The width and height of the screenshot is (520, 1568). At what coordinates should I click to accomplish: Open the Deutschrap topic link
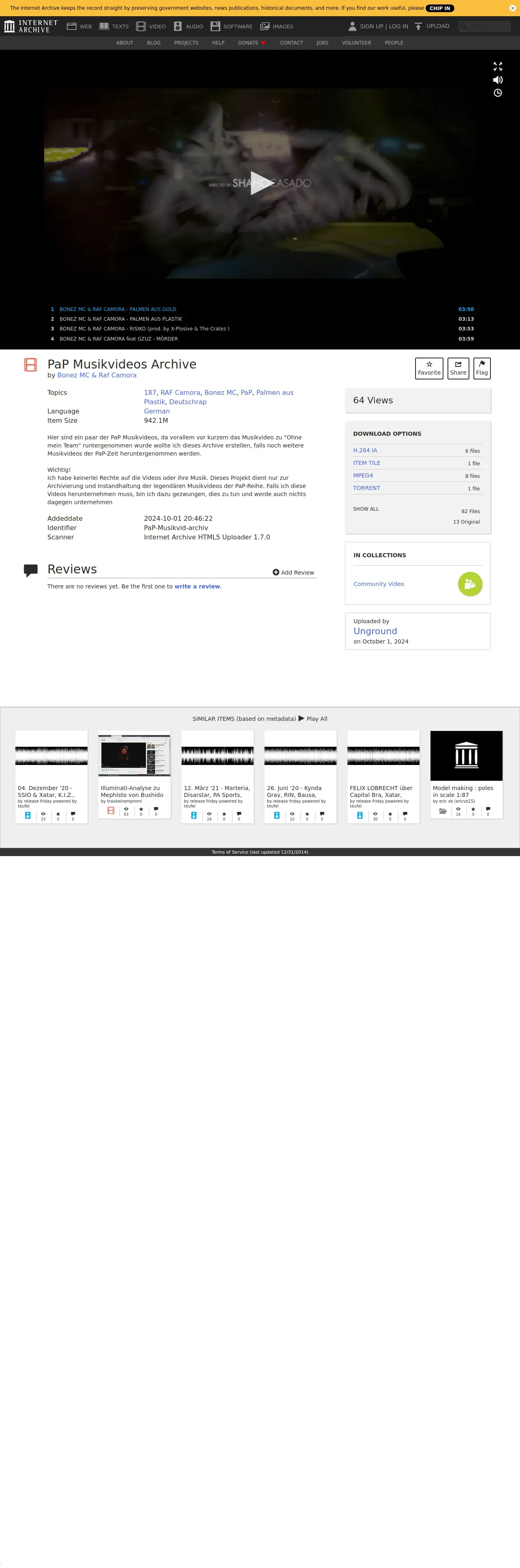(x=188, y=402)
